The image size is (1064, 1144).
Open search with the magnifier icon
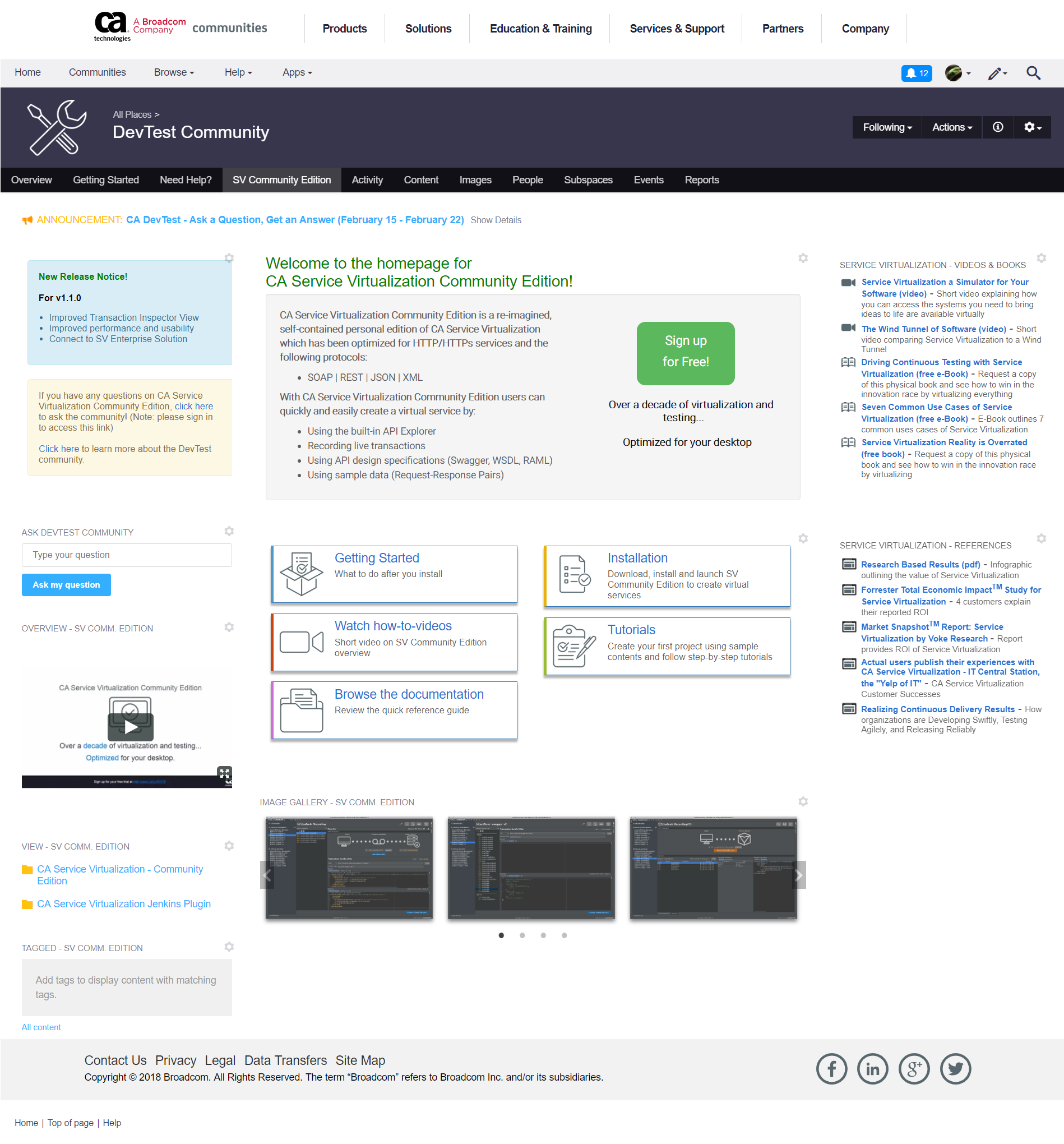[1033, 73]
